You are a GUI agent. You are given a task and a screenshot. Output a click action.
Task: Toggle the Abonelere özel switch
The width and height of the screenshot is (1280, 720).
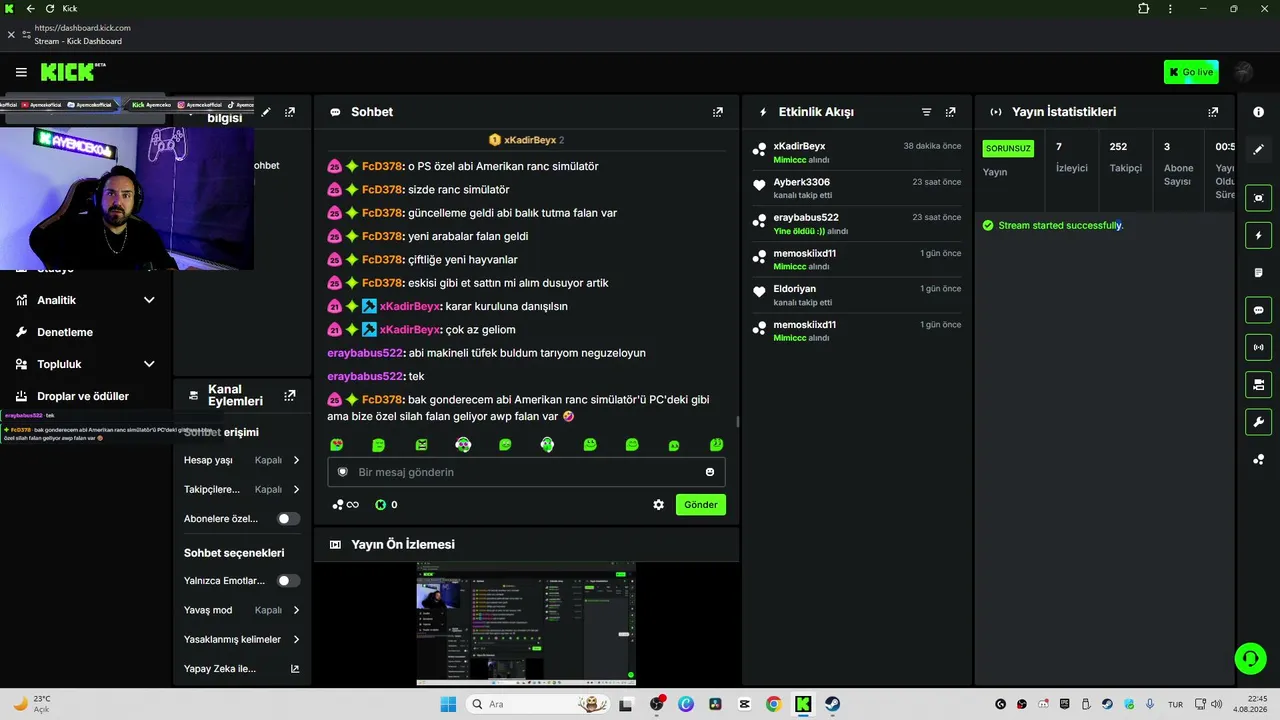288,519
